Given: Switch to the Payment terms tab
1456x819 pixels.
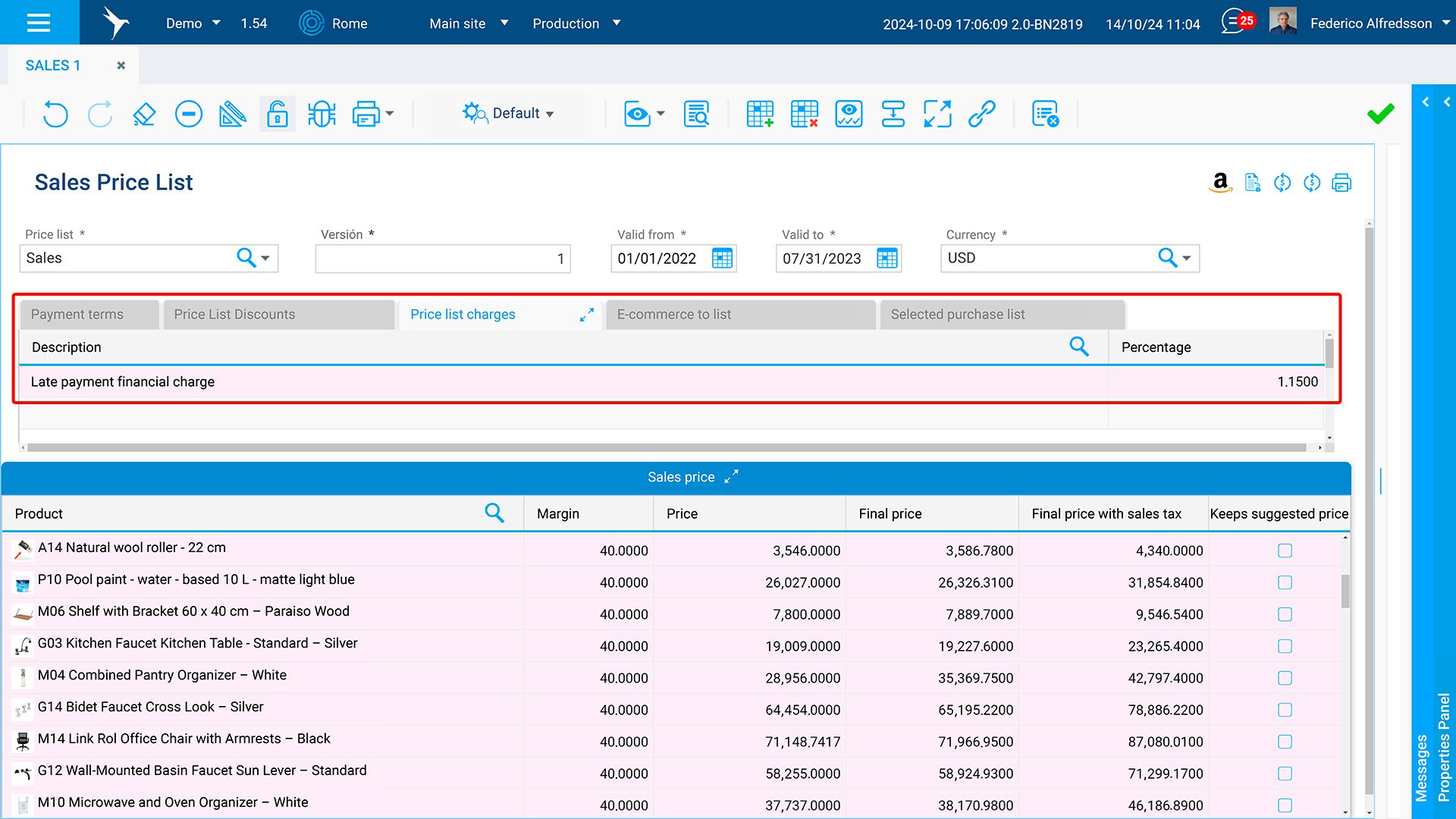Looking at the screenshot, I should click(77, 315).
